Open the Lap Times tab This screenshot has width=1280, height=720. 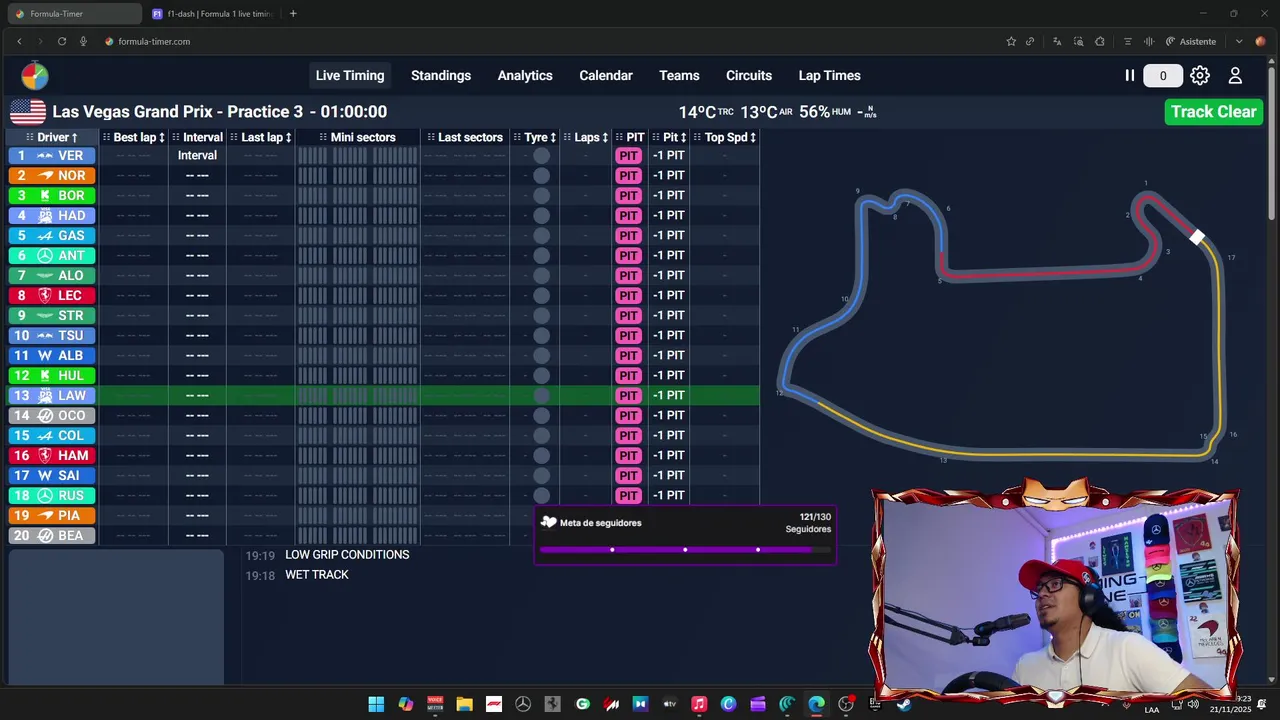tap(829, 76)
